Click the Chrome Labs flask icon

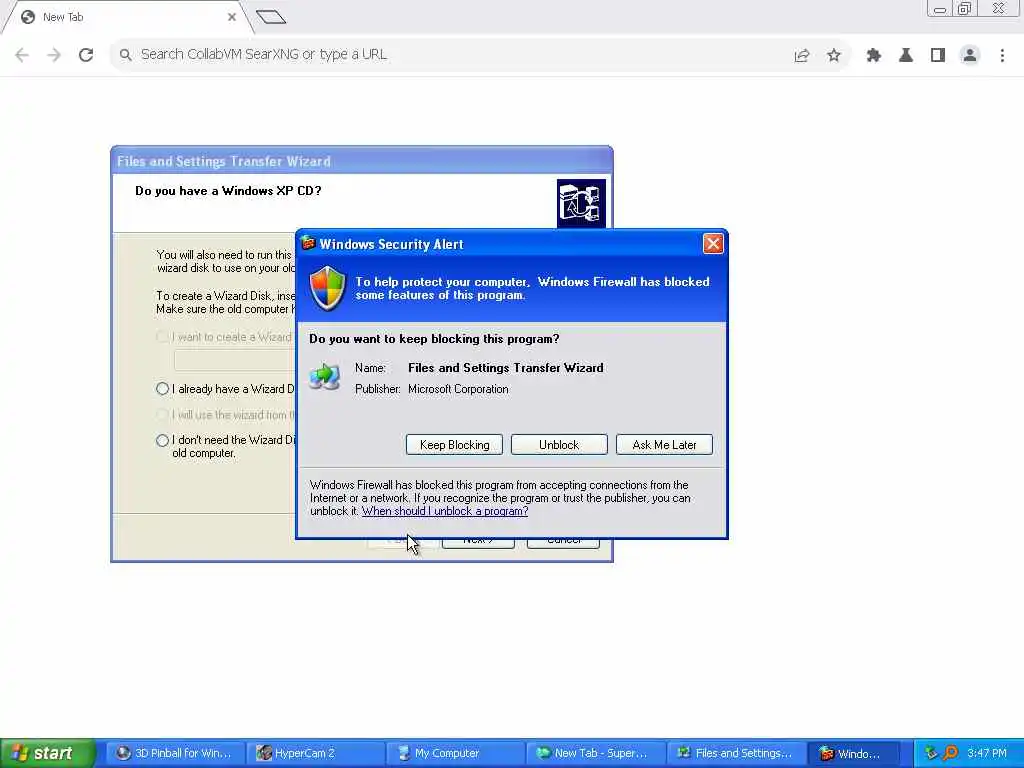click(906, 56)
